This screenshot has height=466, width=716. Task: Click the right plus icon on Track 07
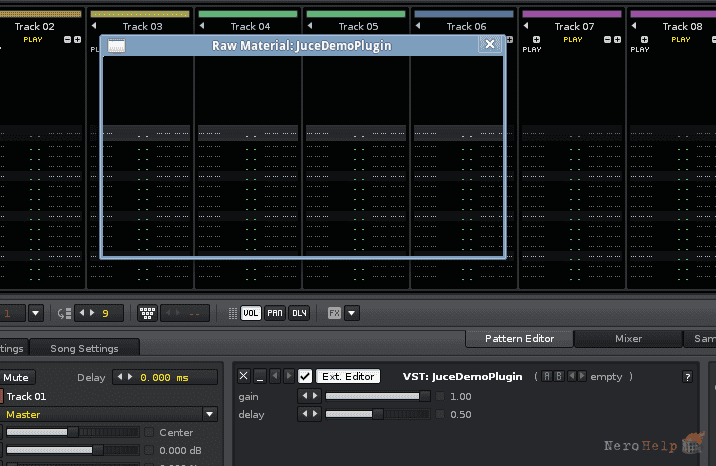[x=617, y=40]
